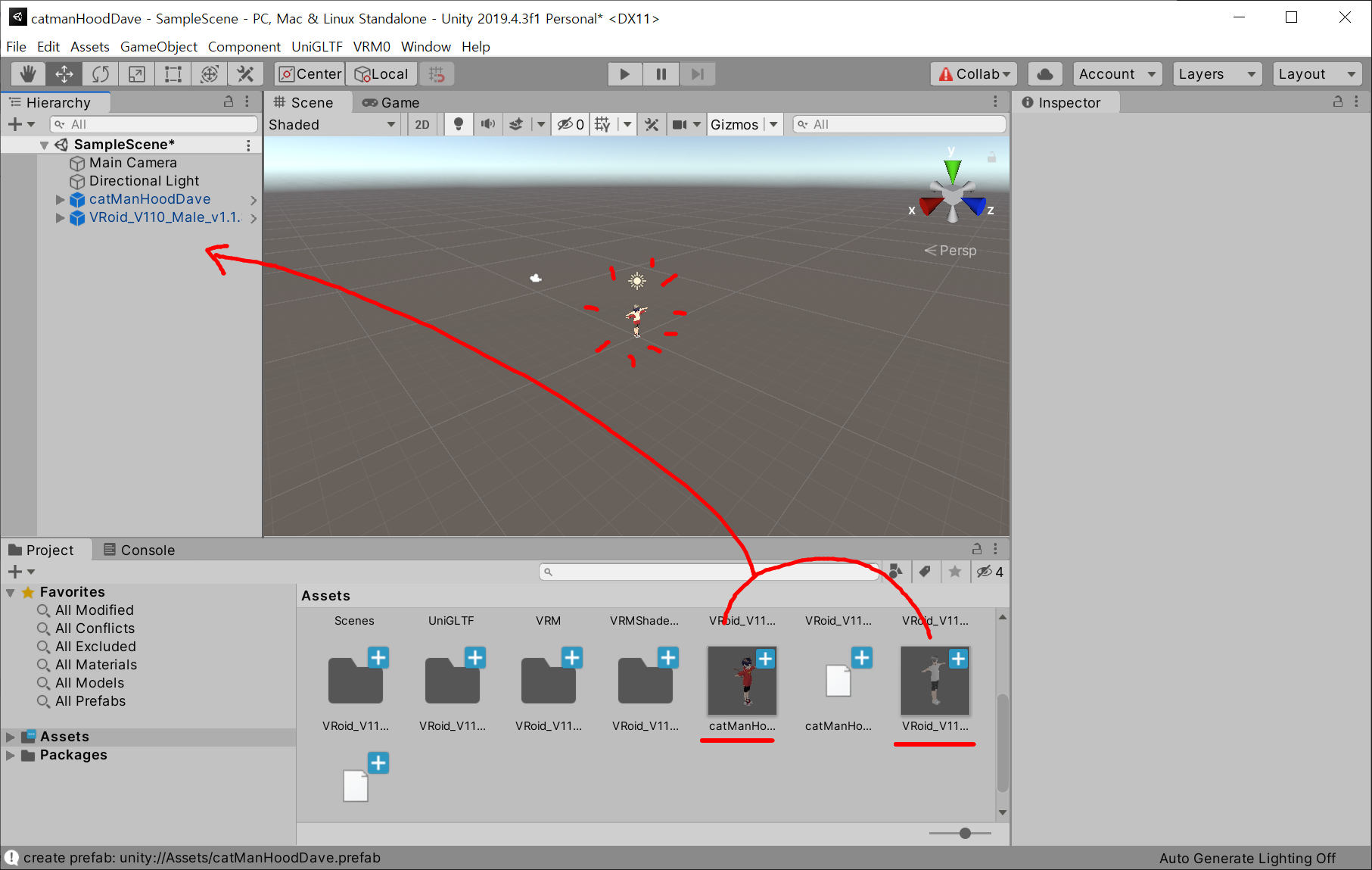The image size is (1372, 870).
Task: Expand the Packages folder
Action: (11, 755)
